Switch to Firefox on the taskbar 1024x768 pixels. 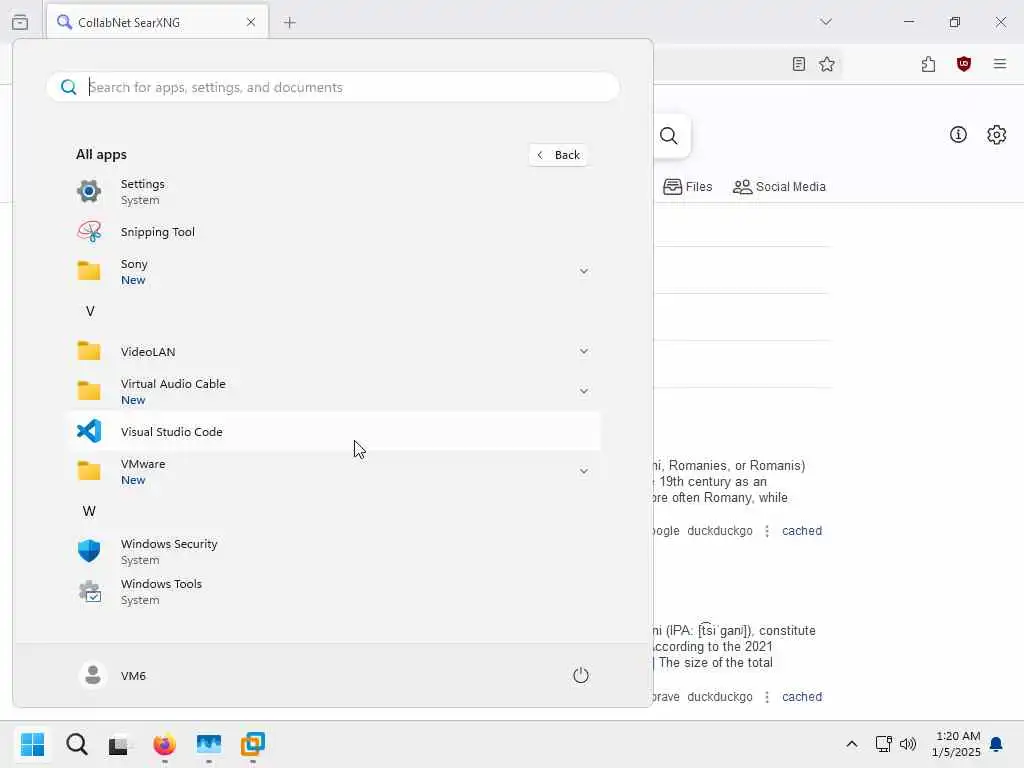(x=165, y=744)
